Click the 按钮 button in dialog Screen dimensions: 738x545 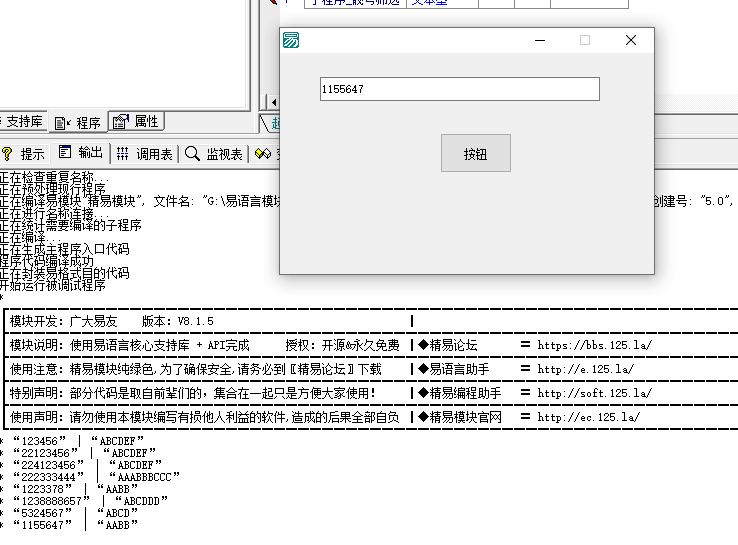[475, 154]
